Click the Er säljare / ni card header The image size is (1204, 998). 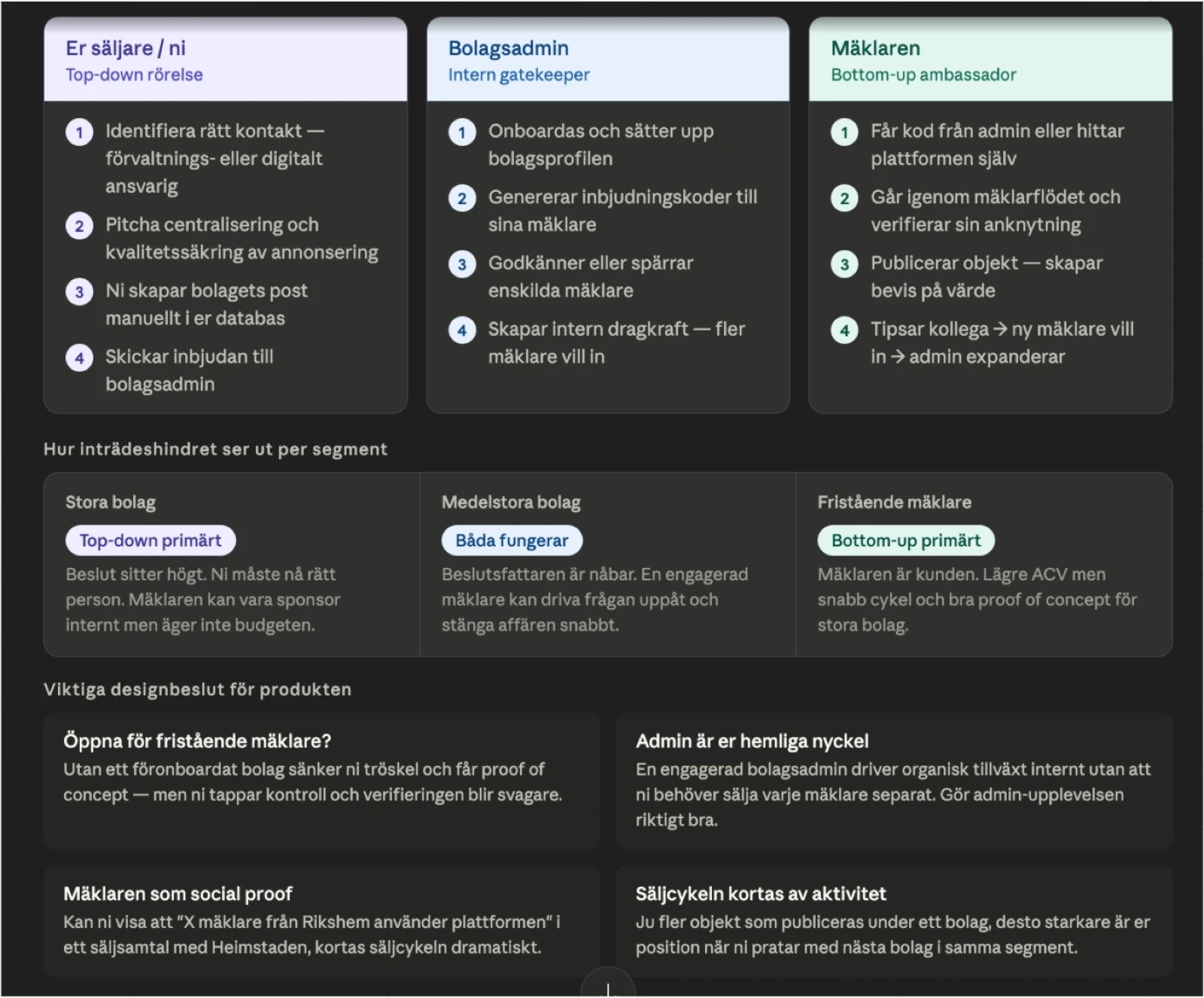226,60
